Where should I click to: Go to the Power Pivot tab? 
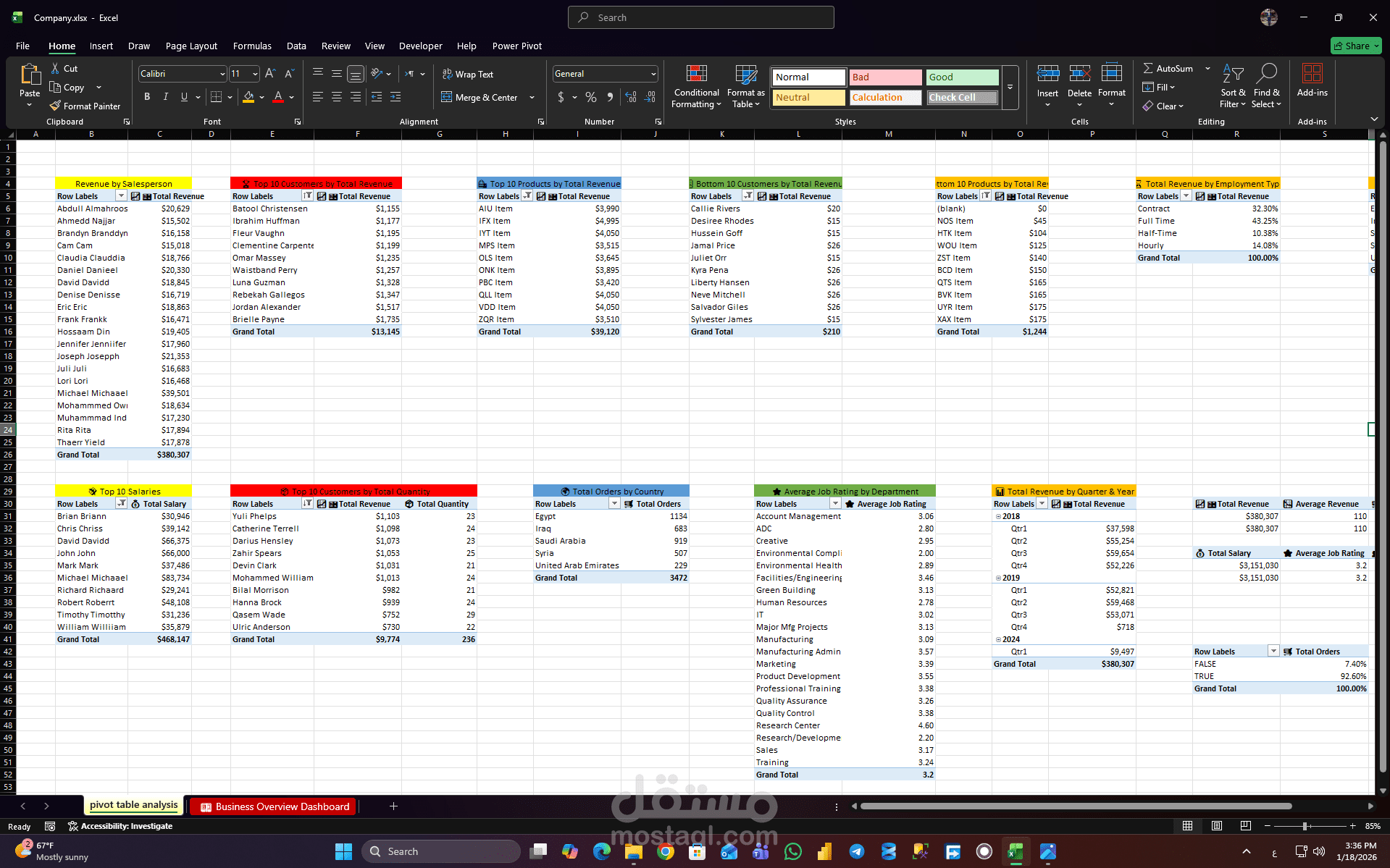517,46
